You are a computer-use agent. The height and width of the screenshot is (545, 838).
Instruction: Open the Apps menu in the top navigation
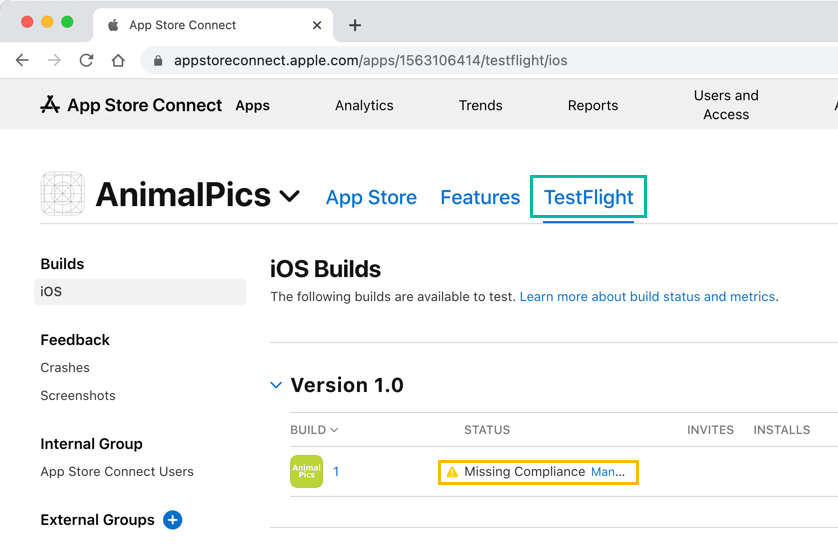coord(252,106)
